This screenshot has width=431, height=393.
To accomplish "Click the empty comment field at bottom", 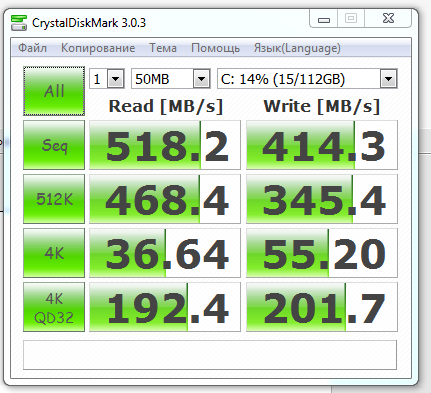I will pyautogui.click(x=210, y=355).
